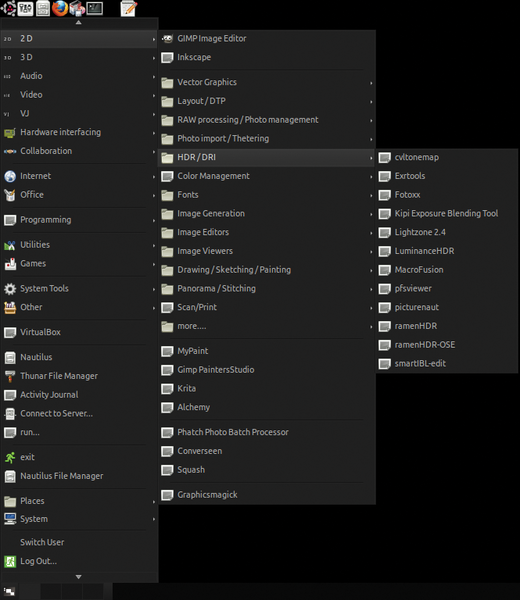Click the mixer settings panel icon
This screenshot has width=520, height=600.
click(26, 8)
